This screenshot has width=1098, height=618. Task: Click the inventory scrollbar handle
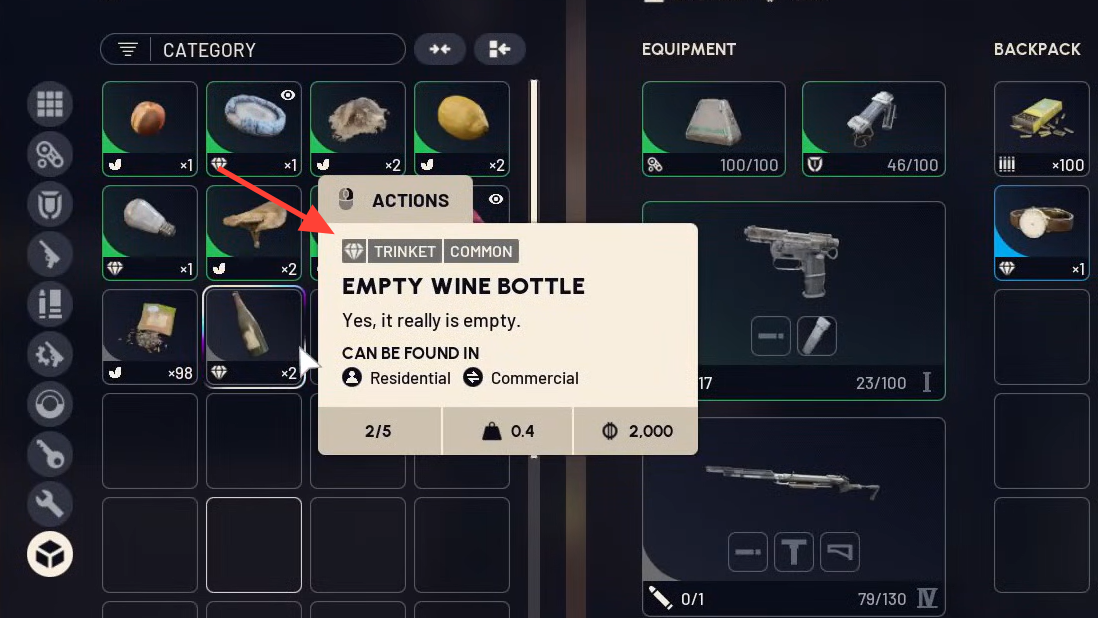tap(534, 269)
